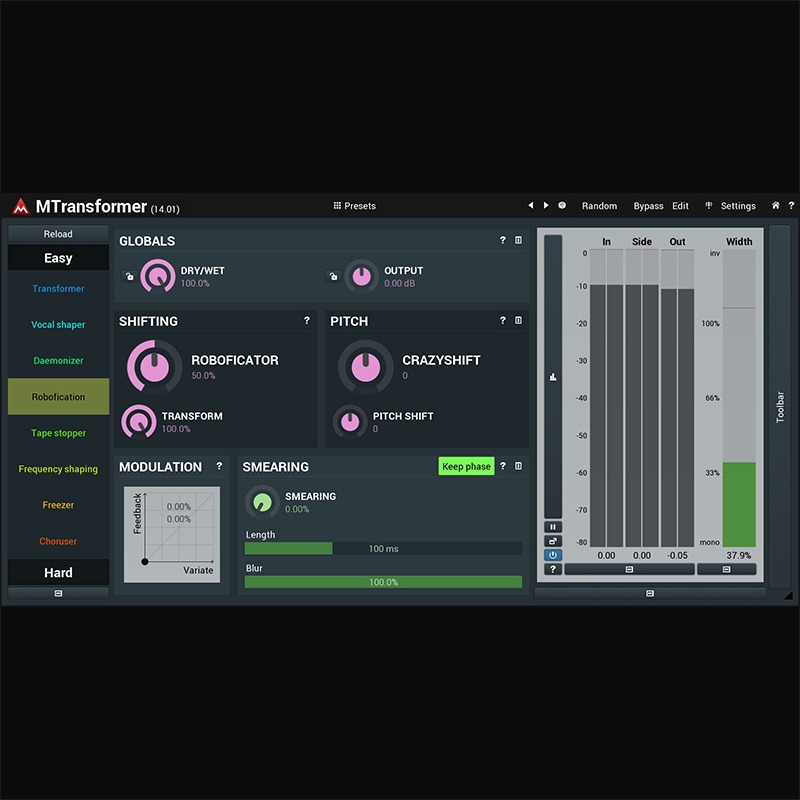Click the Width stereo meter bar
Image resolution: width=800 pixels, height=800 pixels.
click(x=739, y=398)
